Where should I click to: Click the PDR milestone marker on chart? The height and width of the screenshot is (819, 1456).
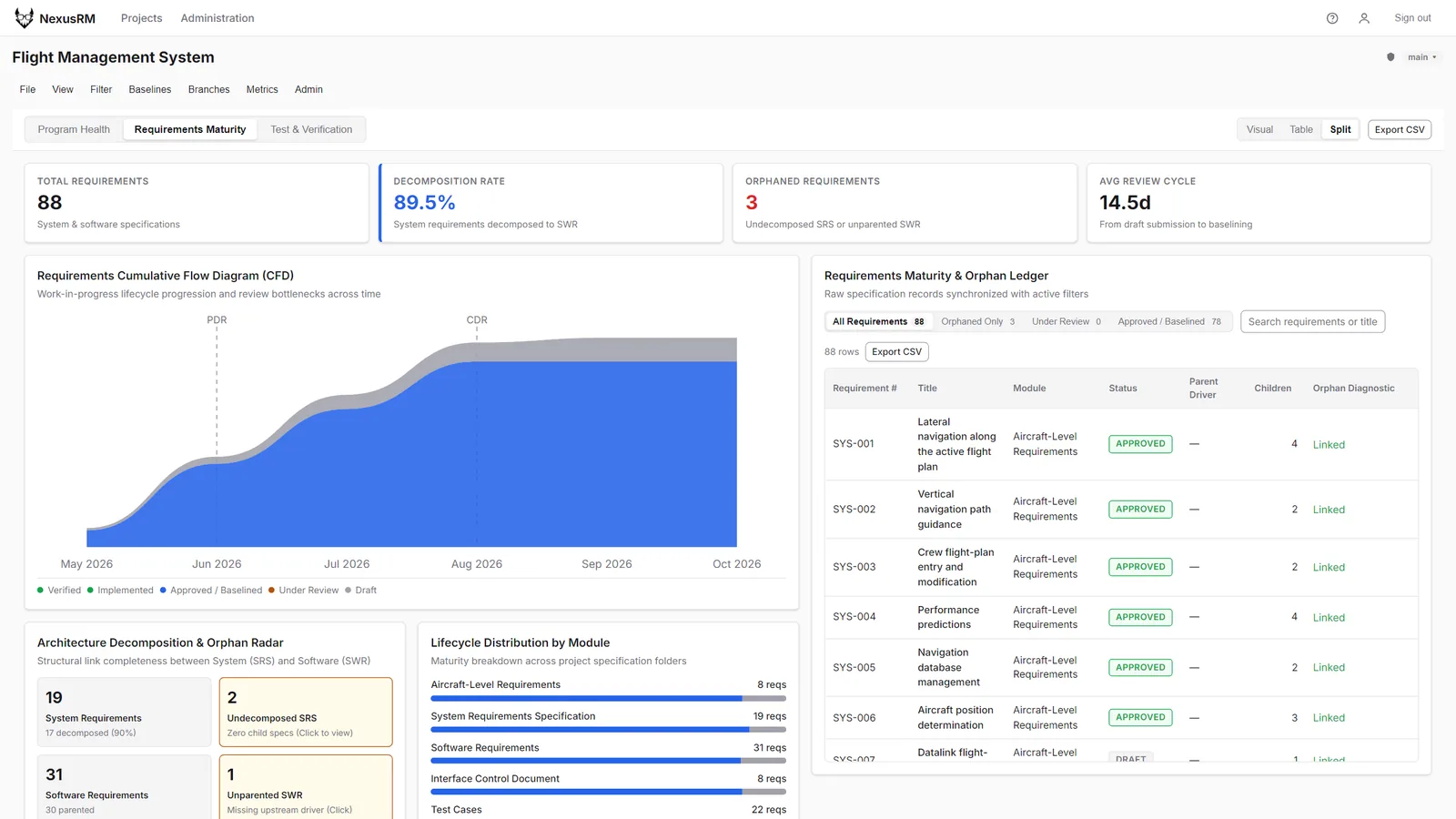(217, 320)
